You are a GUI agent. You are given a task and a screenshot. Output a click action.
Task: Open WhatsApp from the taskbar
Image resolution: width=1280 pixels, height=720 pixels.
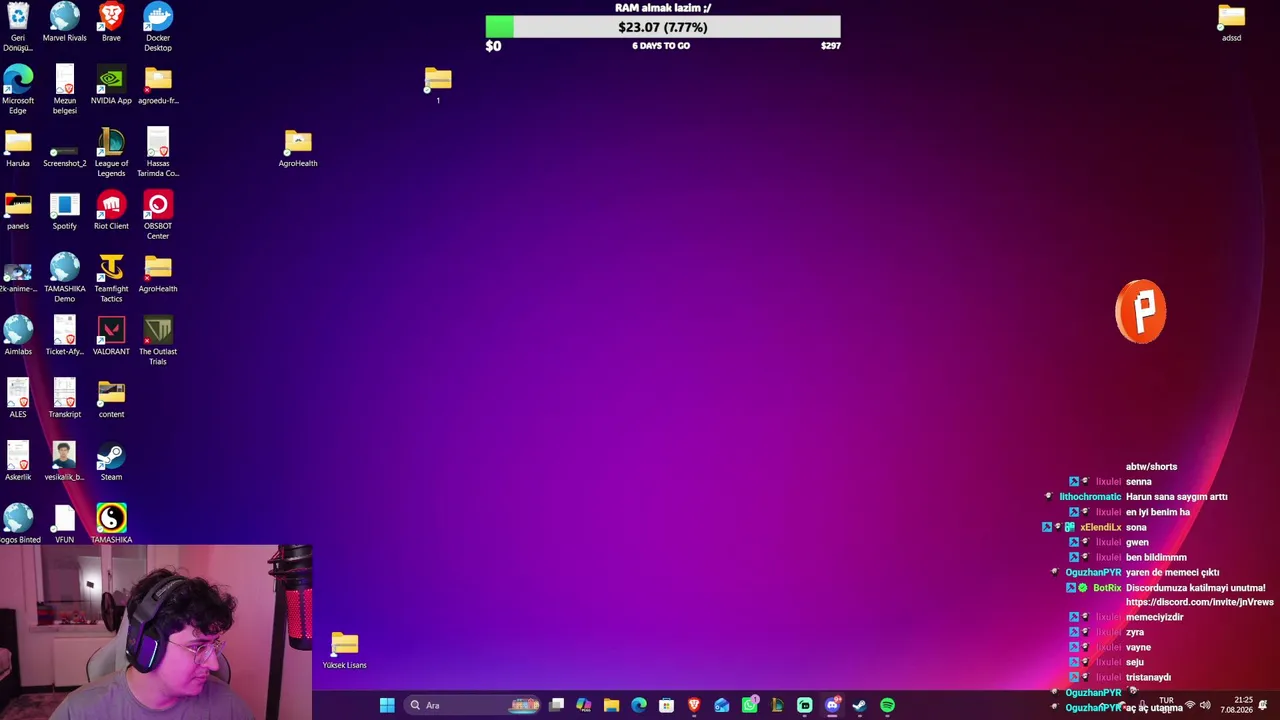(749, 705)
